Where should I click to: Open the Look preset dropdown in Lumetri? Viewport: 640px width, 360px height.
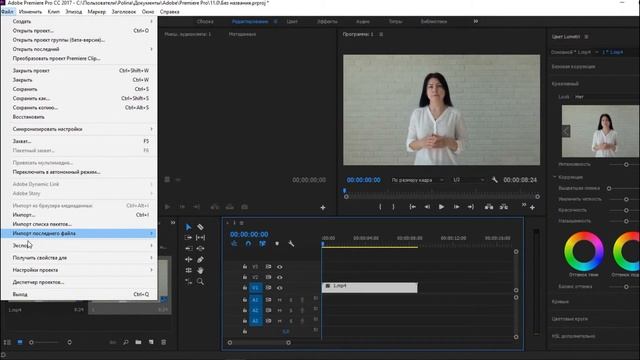(607, 97)
